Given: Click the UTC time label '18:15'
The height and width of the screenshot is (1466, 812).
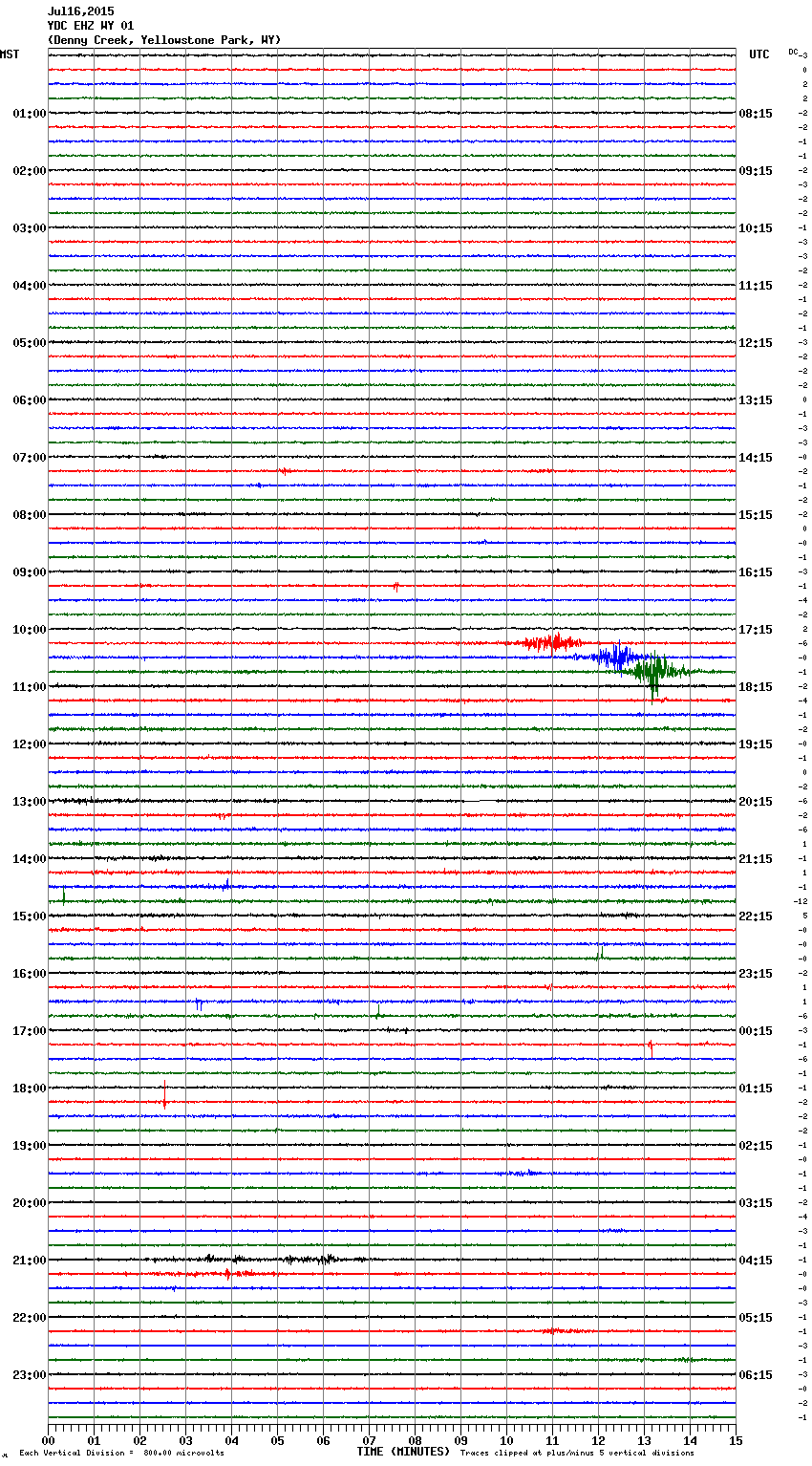Looking at the screenshot, I should click(756, 687).
